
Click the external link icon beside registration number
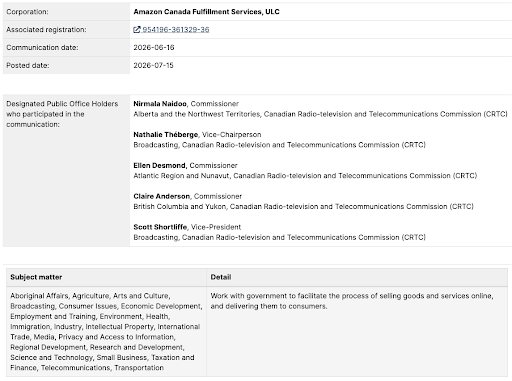click(137, 30)
